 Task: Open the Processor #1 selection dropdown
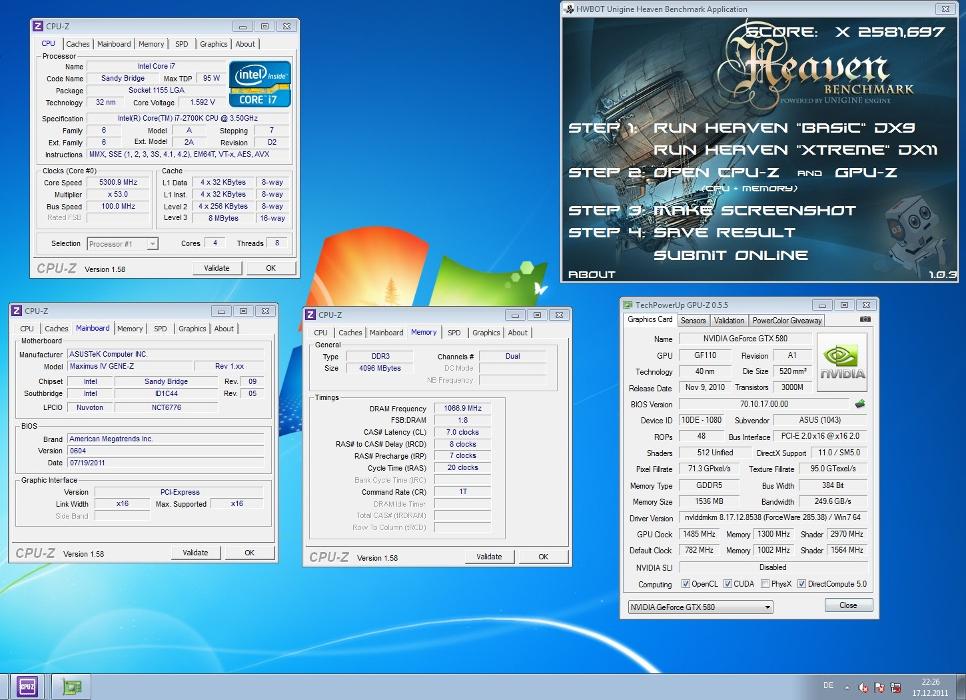click(123, 244)
